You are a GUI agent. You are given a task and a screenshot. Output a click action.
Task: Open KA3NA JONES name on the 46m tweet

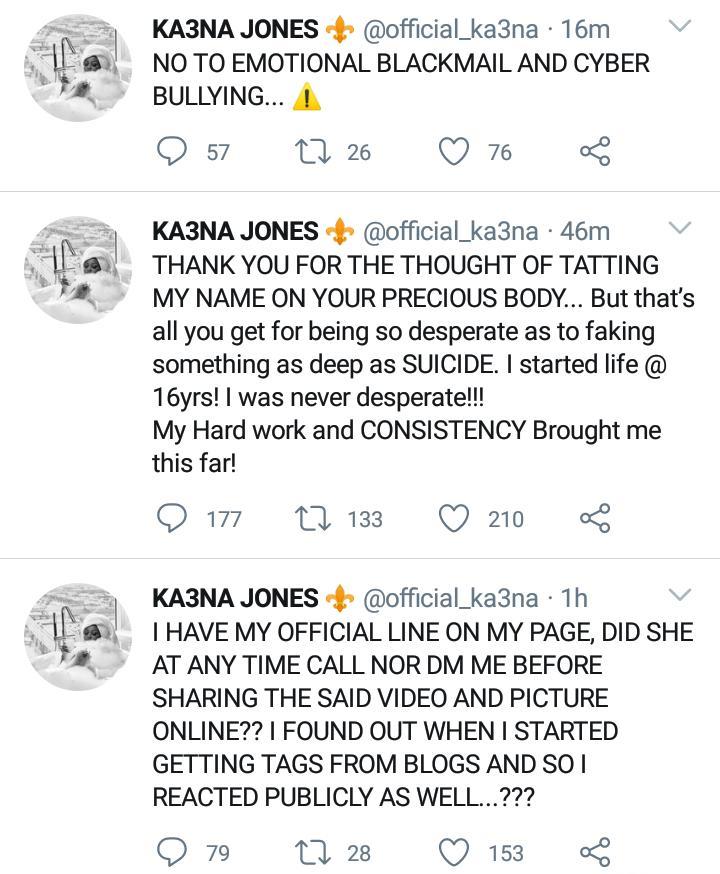coord(235,231)
